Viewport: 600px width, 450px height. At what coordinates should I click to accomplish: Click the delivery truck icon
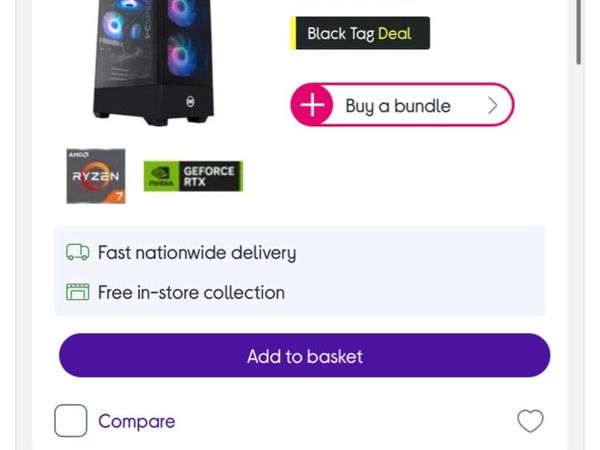click(x=78, y=252)
